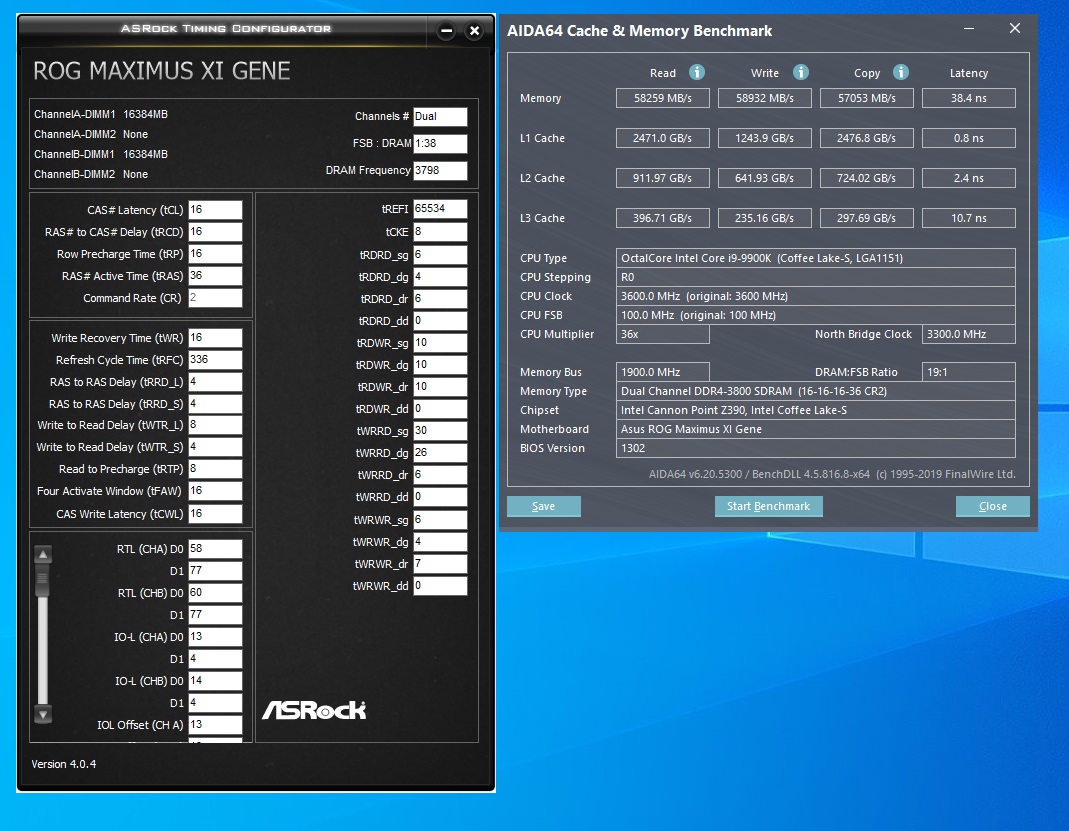
Task: Click the DRAM Frequency field
Action: pyautogui.click(x=440, y=170)
